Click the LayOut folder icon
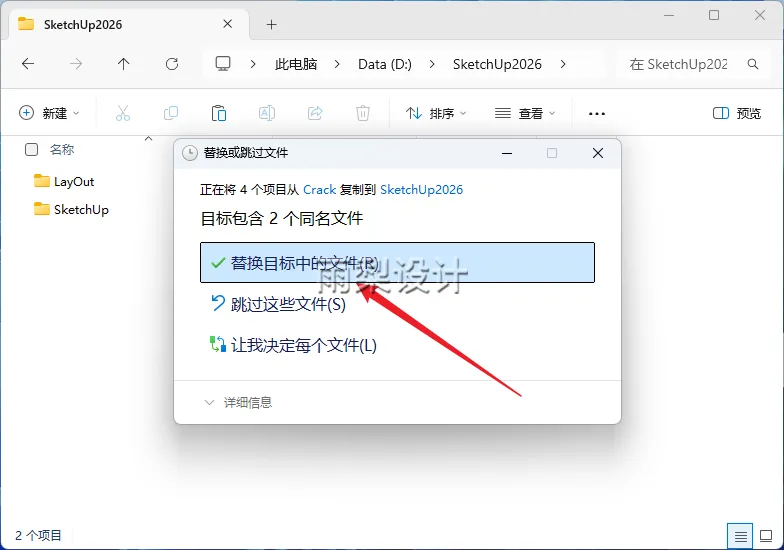This screenshot has width=784, height=550. click(x=42, y=181)
